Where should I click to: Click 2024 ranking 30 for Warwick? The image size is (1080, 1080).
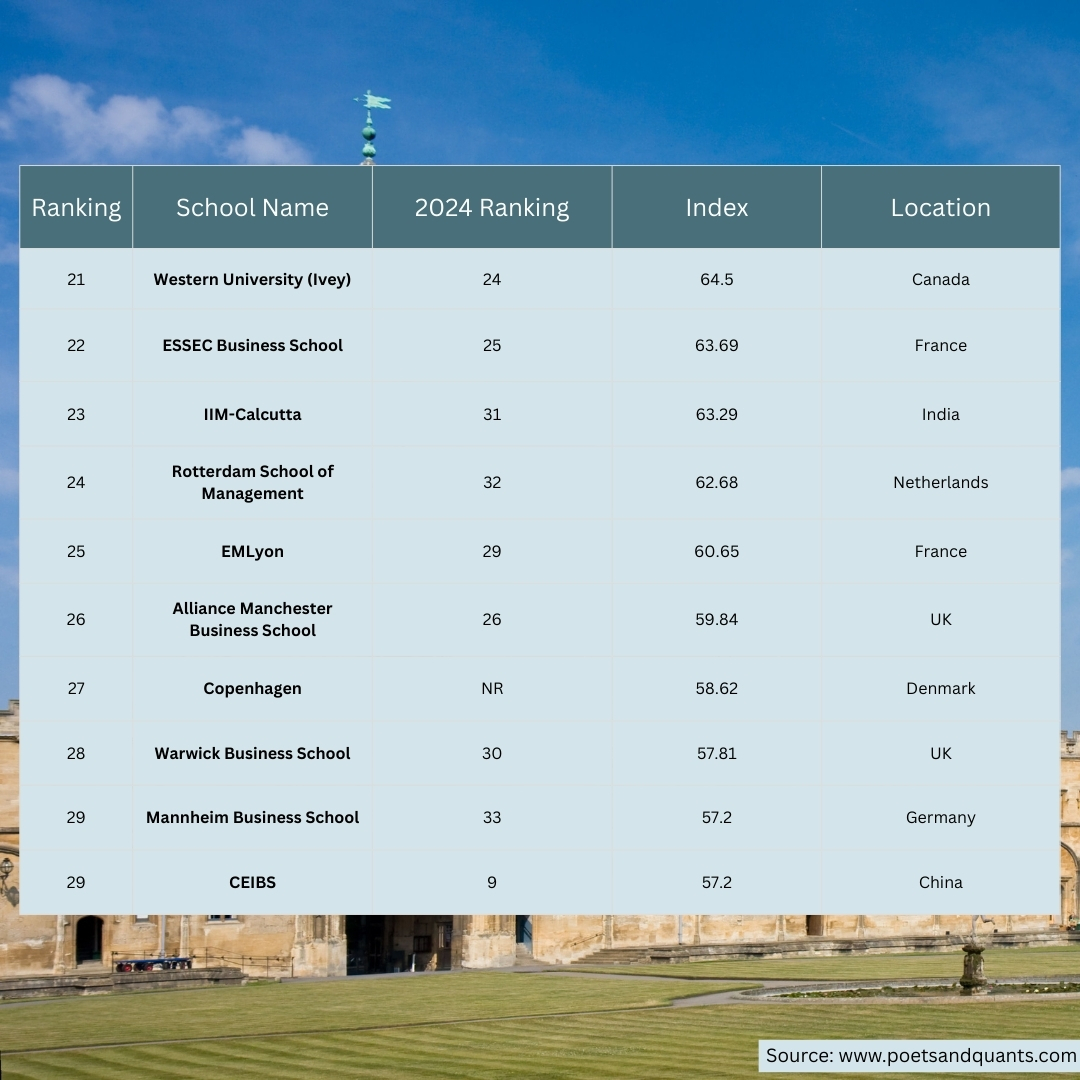(x=492, y=754)
